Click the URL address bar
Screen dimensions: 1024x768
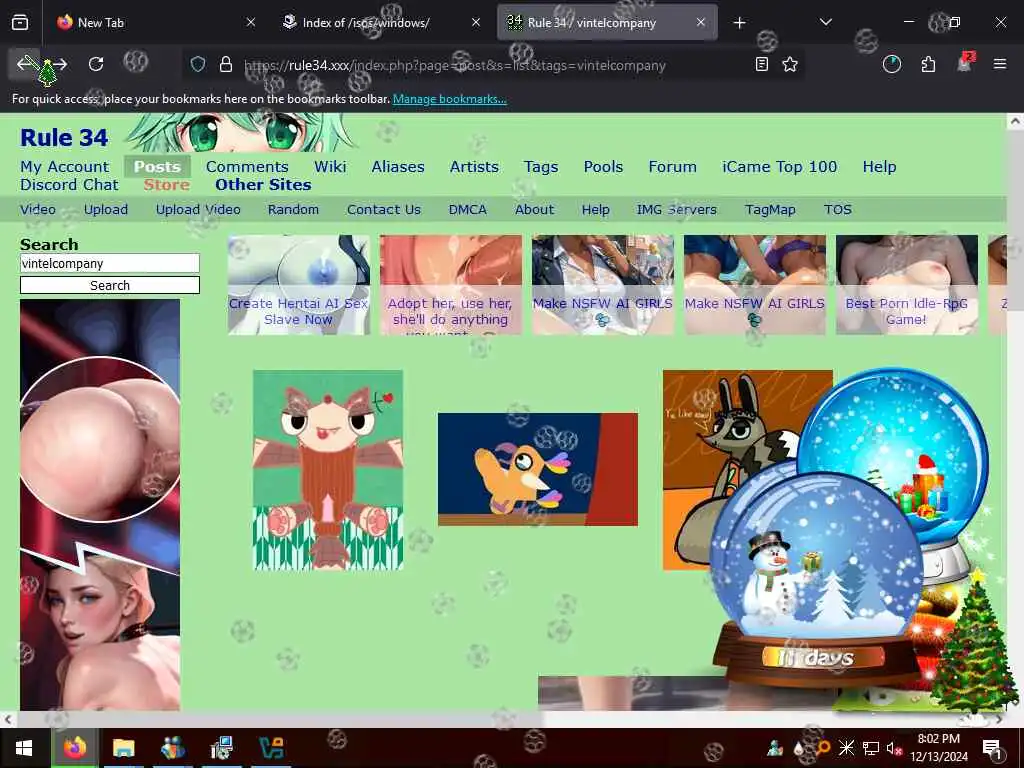[495, 65]
